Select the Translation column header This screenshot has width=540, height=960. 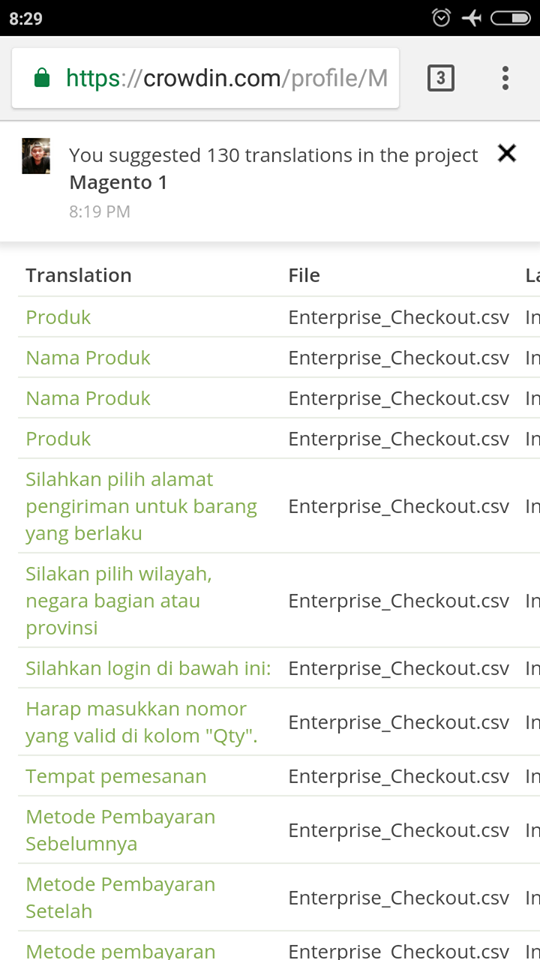click(78, 276)
